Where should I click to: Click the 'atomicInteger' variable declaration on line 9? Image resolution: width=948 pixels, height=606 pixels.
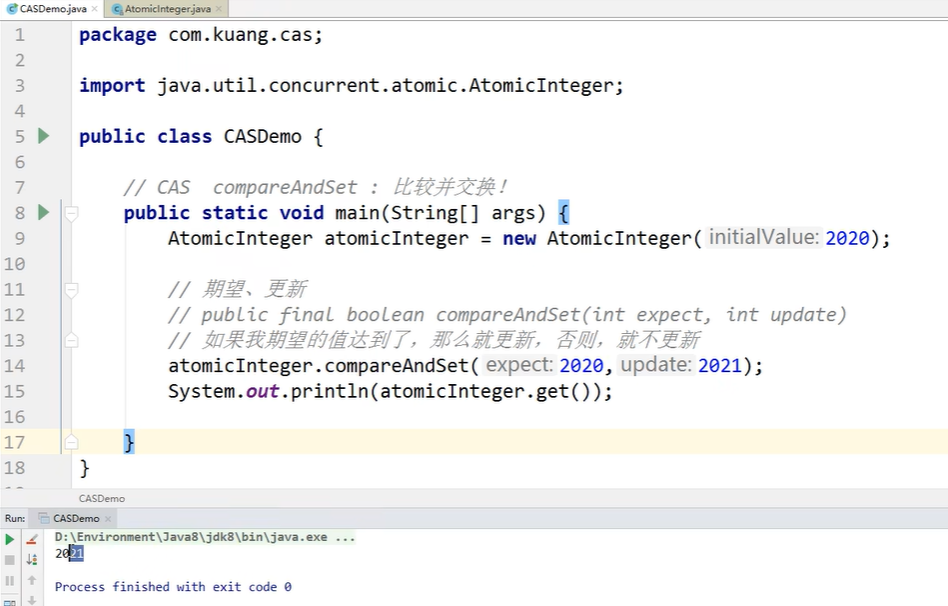point(397,238)
